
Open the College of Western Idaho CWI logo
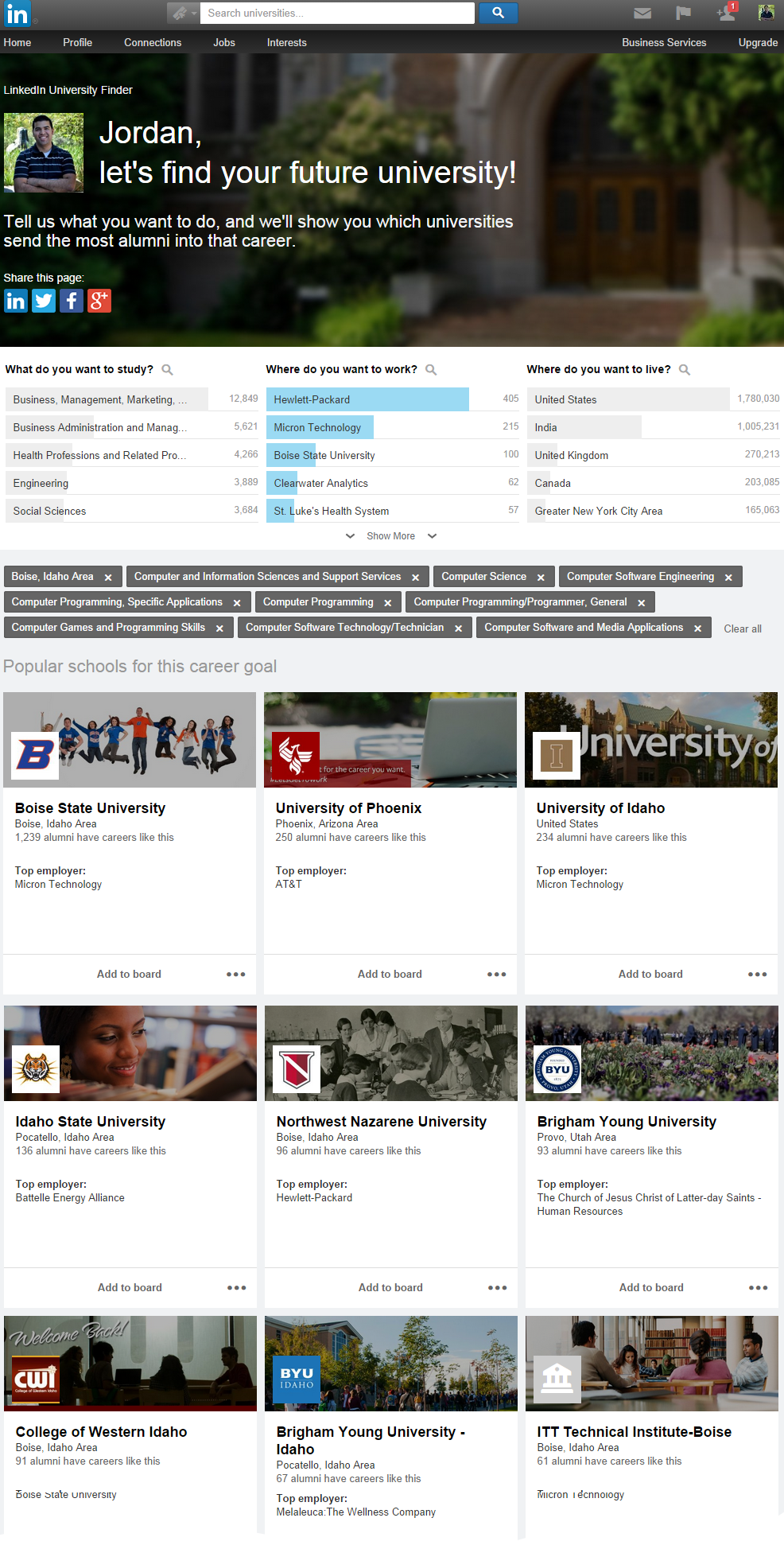click(36, 1379)
